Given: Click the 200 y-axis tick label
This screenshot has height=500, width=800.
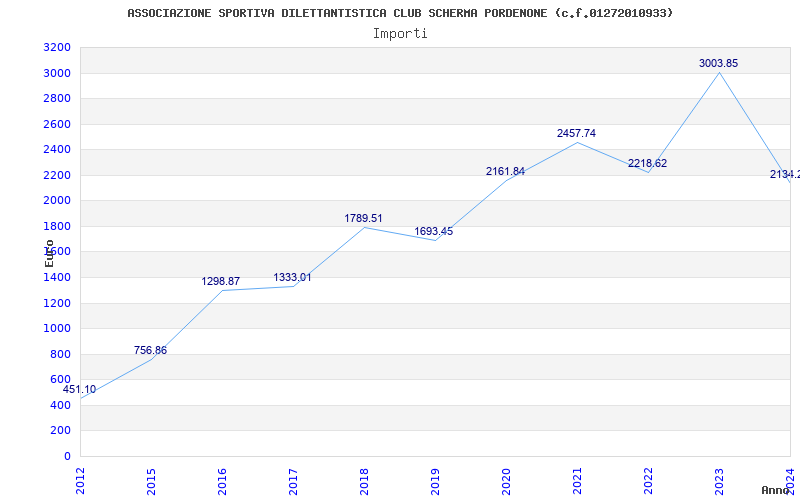Looking at the screenshot, I should tap(61, 431).
